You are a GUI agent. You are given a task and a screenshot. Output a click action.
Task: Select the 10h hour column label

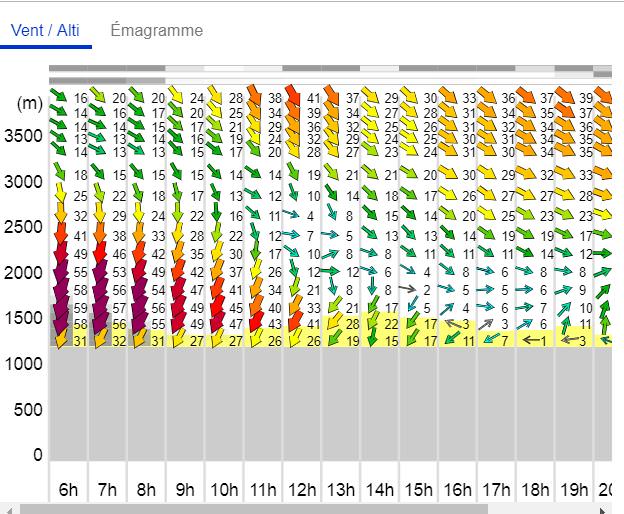224,489
